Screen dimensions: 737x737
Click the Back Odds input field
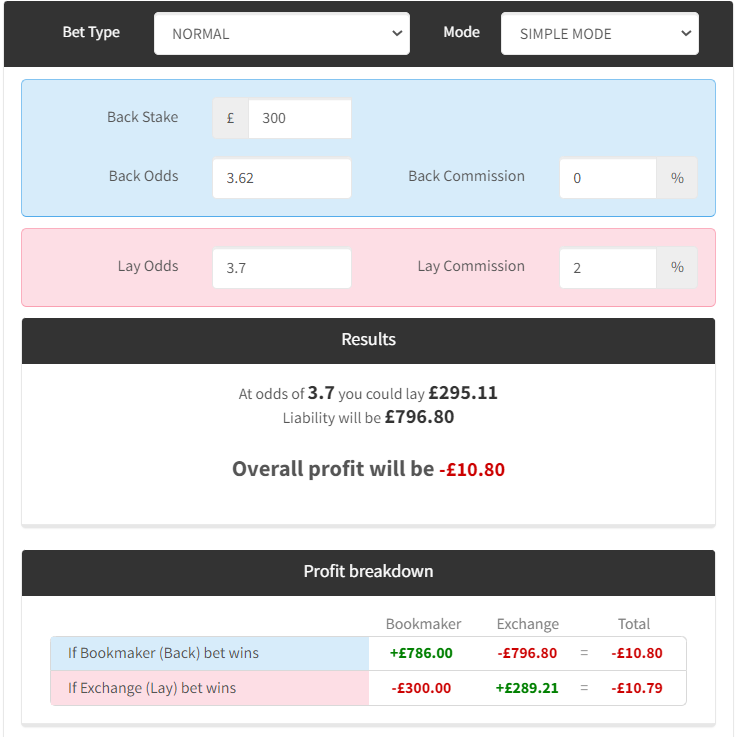click(x=282, y=178)
